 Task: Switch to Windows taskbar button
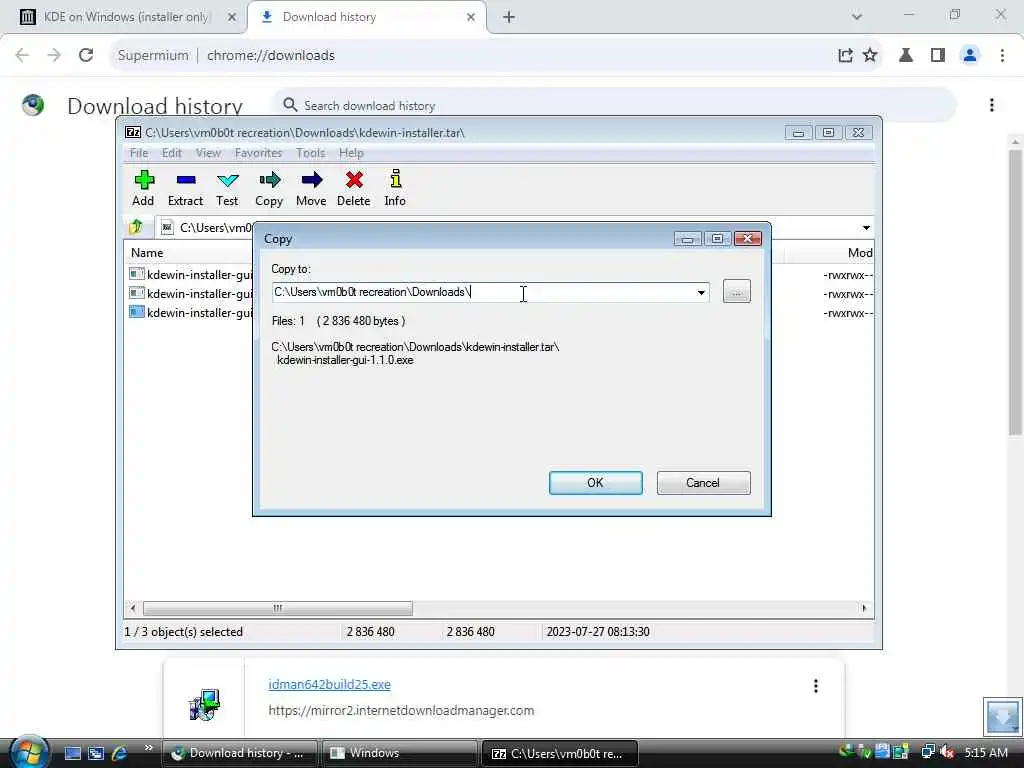[x=399, y=753]
